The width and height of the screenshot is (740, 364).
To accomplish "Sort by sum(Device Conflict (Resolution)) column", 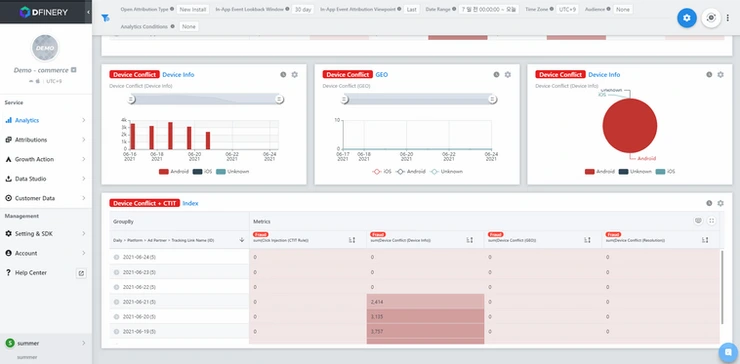I will coord(705,240).
